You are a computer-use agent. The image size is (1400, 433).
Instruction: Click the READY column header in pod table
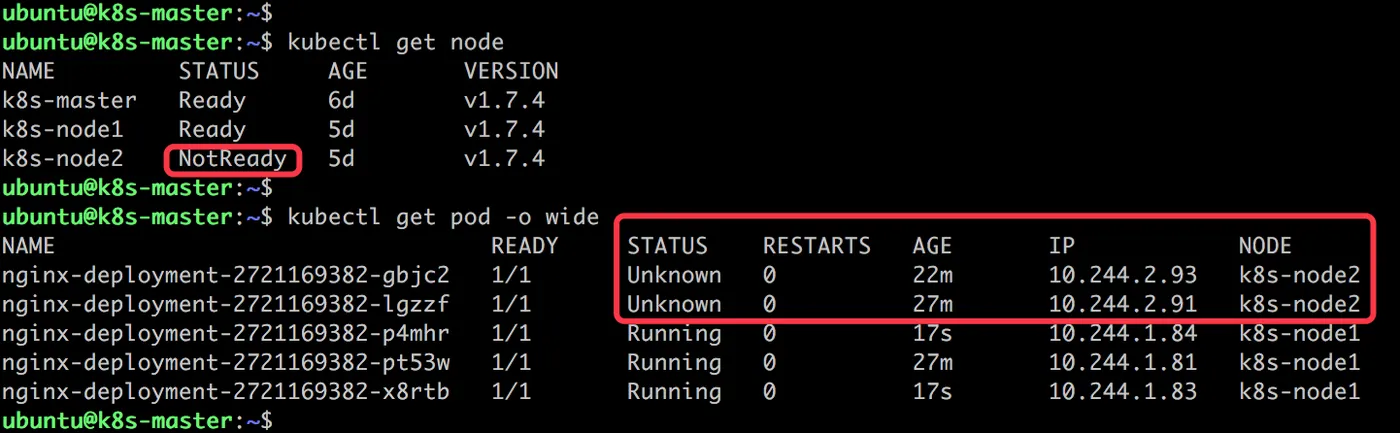click(524, 246)
